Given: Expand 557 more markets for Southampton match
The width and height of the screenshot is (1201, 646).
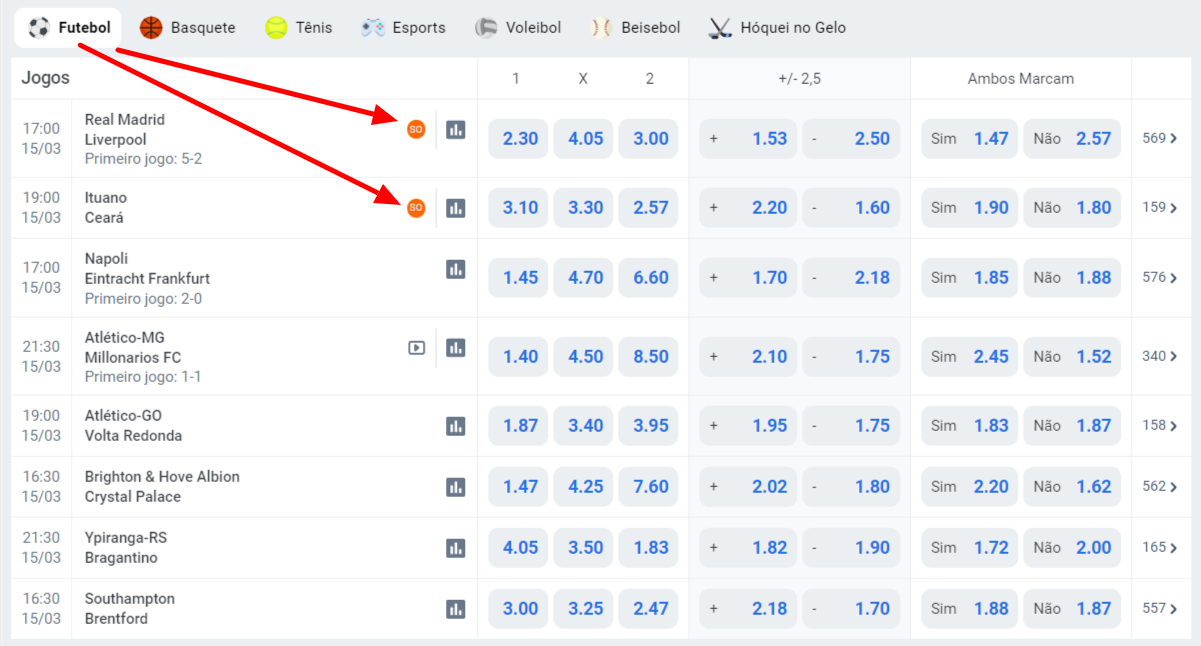Looking at the screenshot, I should point(1160,608).
